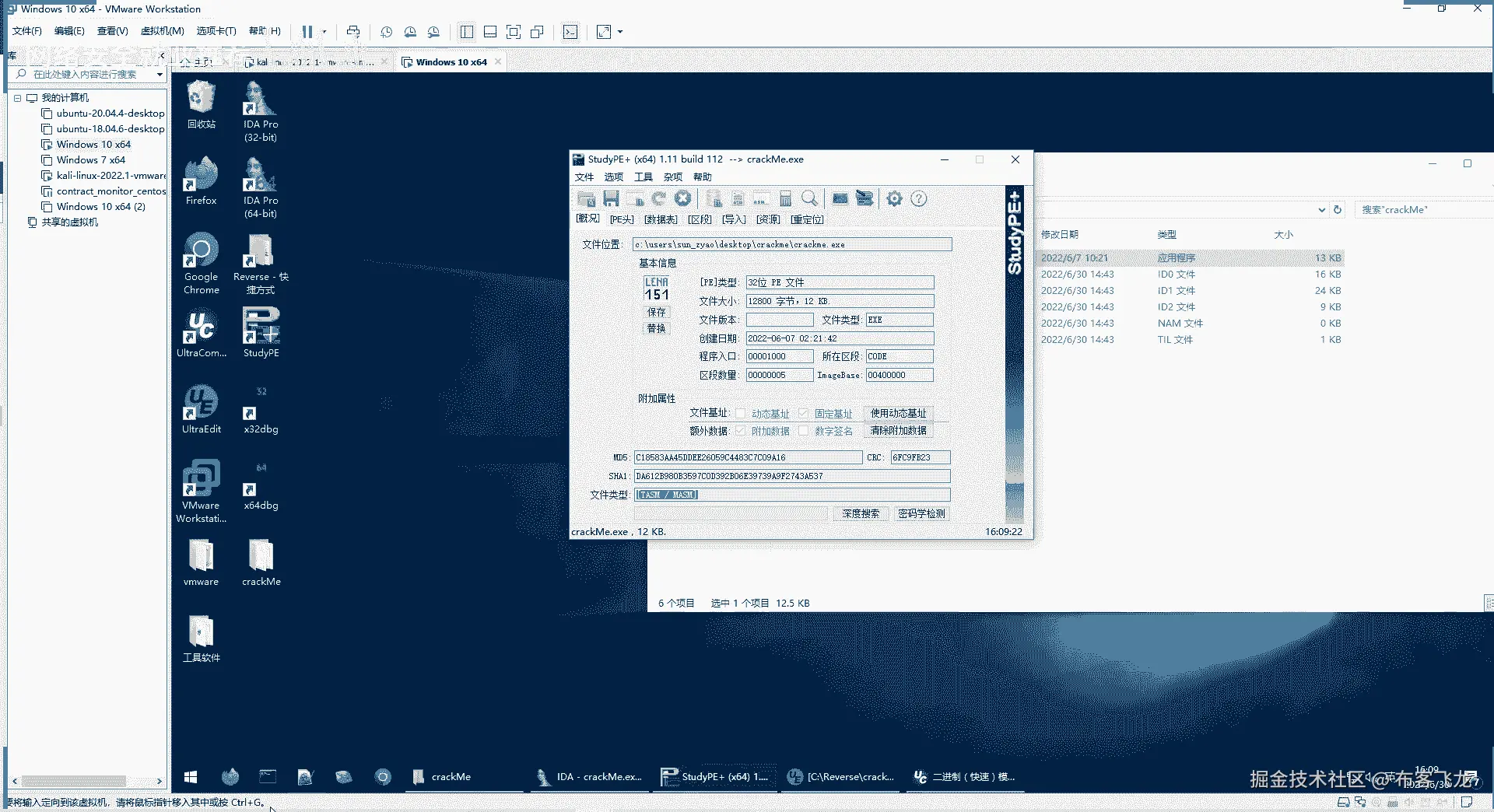Switch to the [区段] tab
1494x812 pixels.
pyautogui.click(x=700, y=219)
